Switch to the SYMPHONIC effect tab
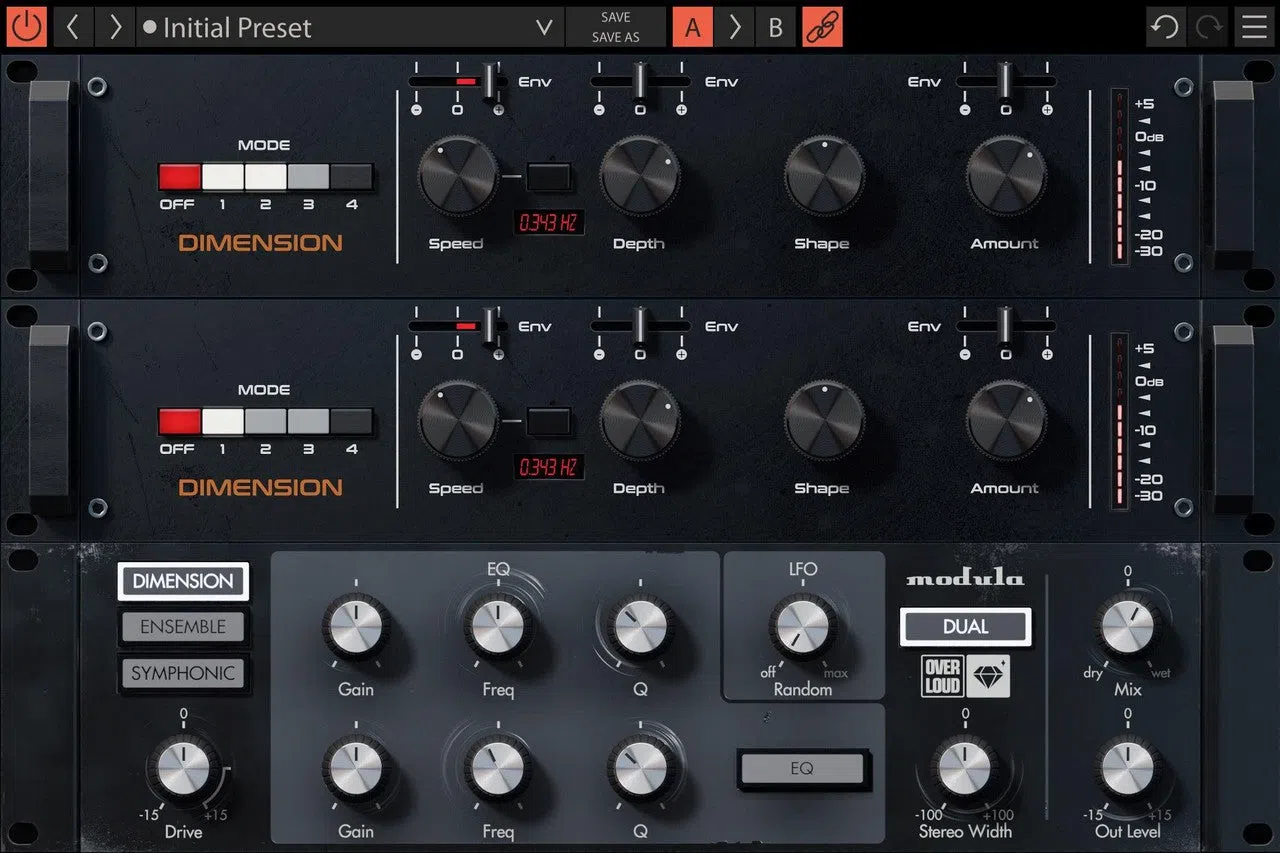Image resolution: width=1280 pixels, height=853 pixels. 183,673
